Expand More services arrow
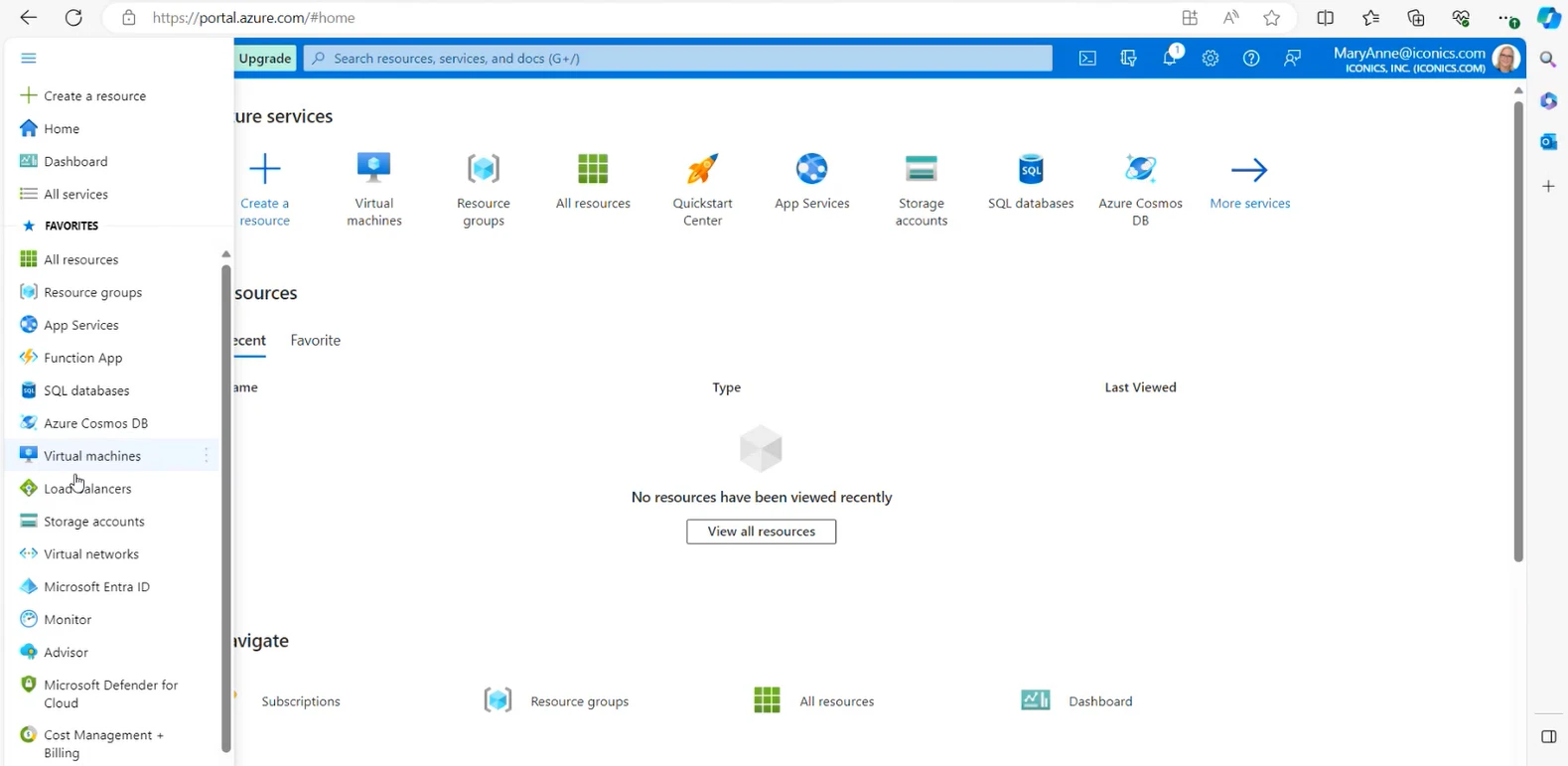Viewport: 1568px width, 766px height. [1248, 170]
